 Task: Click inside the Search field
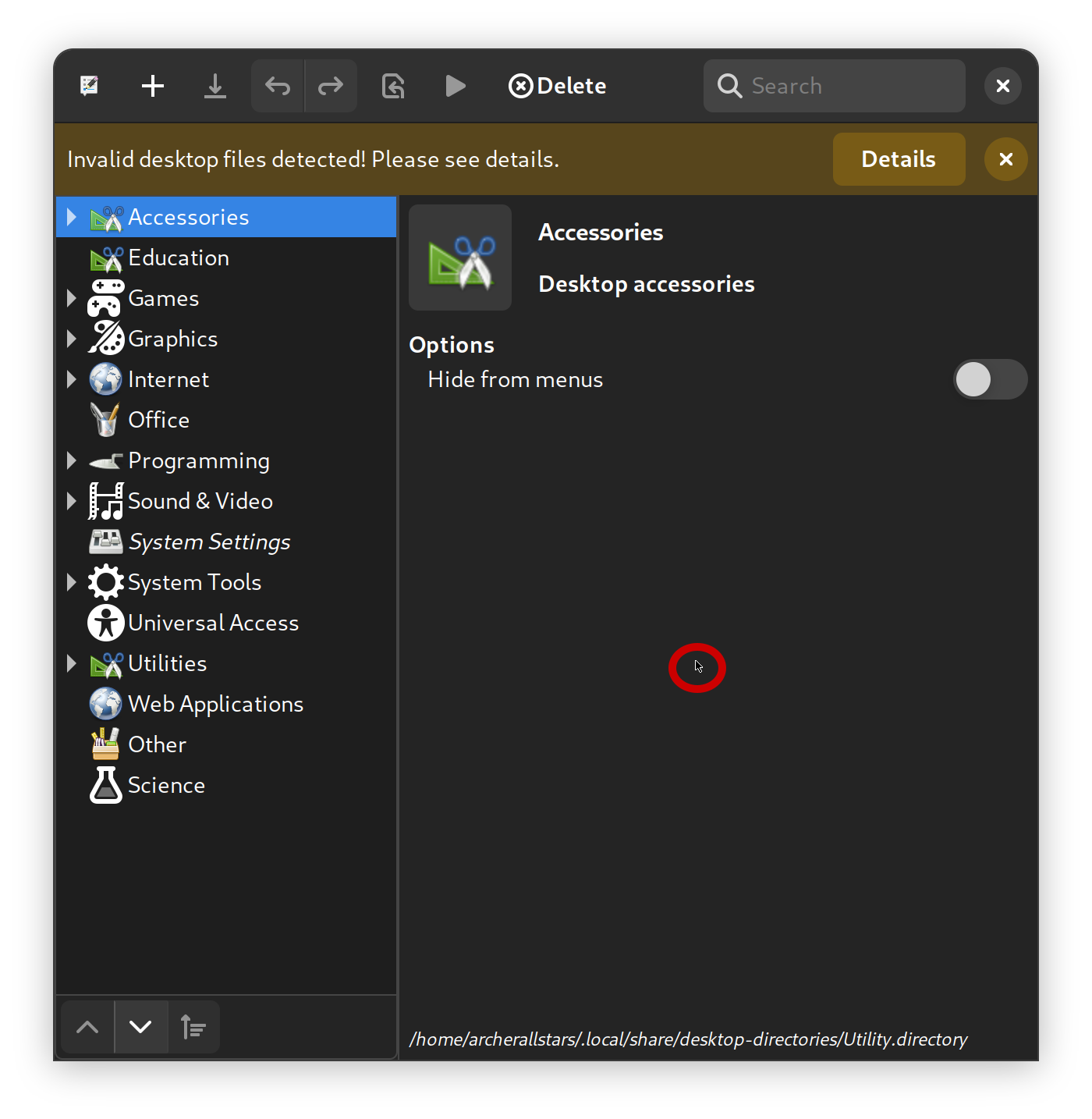pyautogui.click(x=834, y=86)
